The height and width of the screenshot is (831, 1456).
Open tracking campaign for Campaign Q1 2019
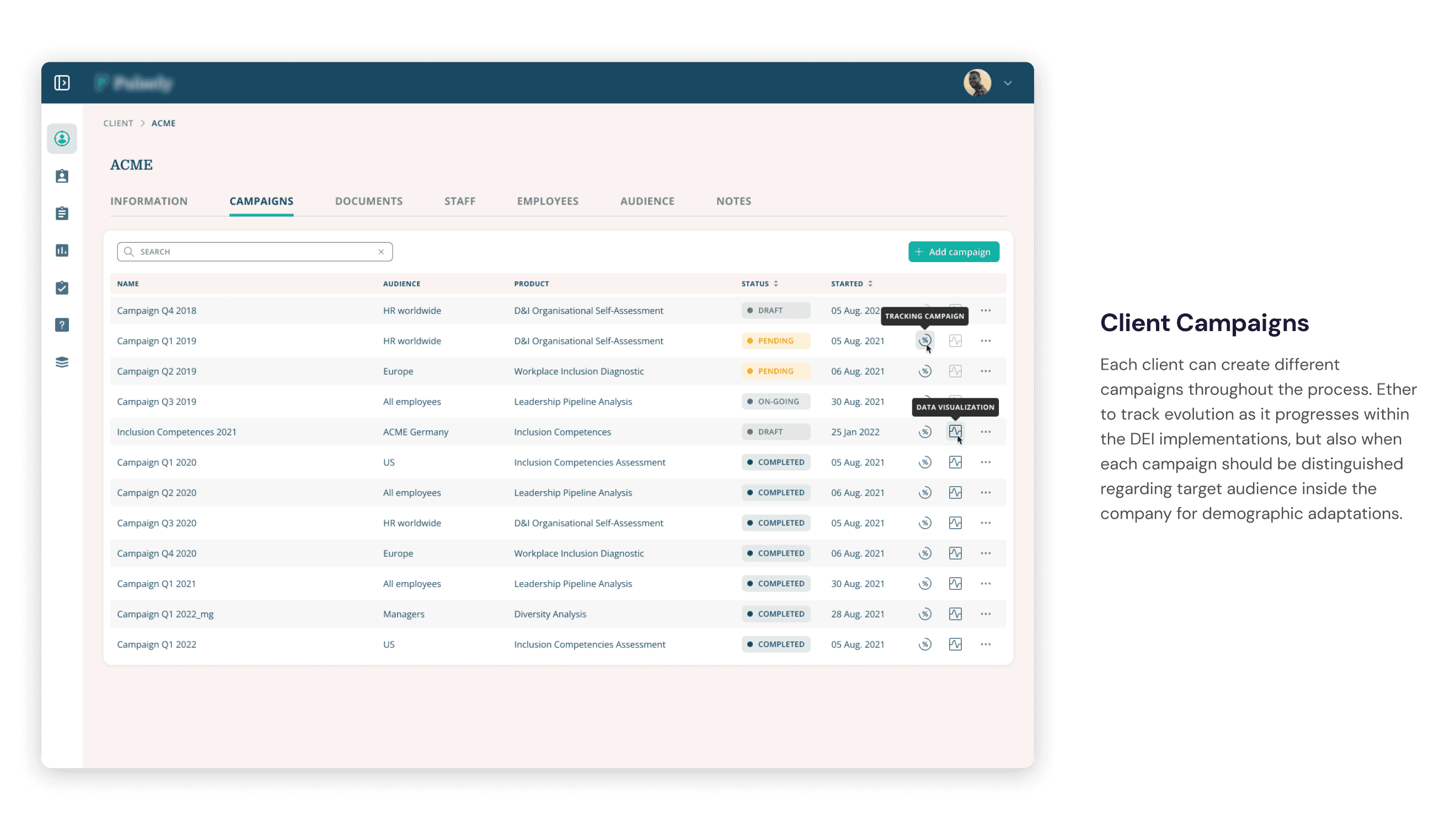click(x=924, y=341)
